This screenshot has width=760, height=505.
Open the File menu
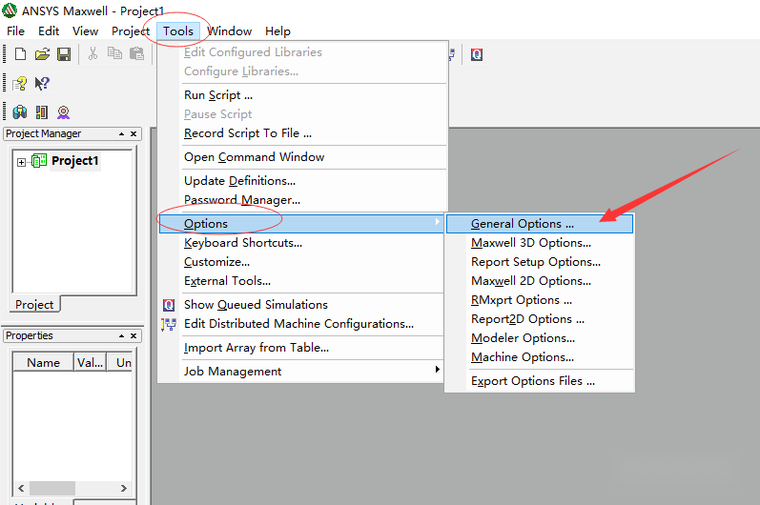click(16, 31)
